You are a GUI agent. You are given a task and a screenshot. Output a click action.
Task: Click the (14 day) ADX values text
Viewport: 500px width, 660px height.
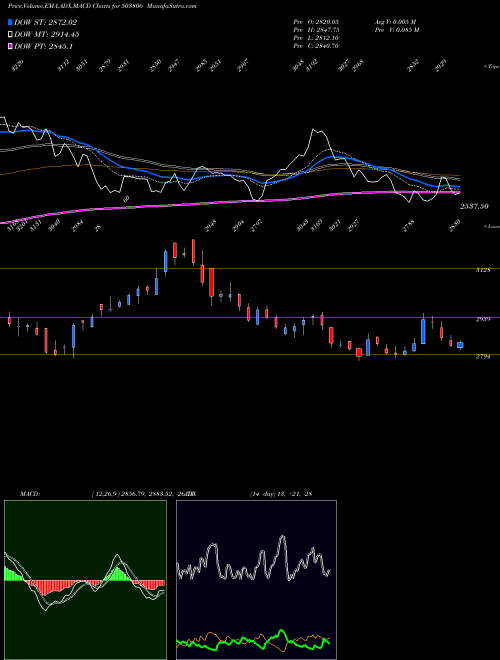(x=281, y=494)
